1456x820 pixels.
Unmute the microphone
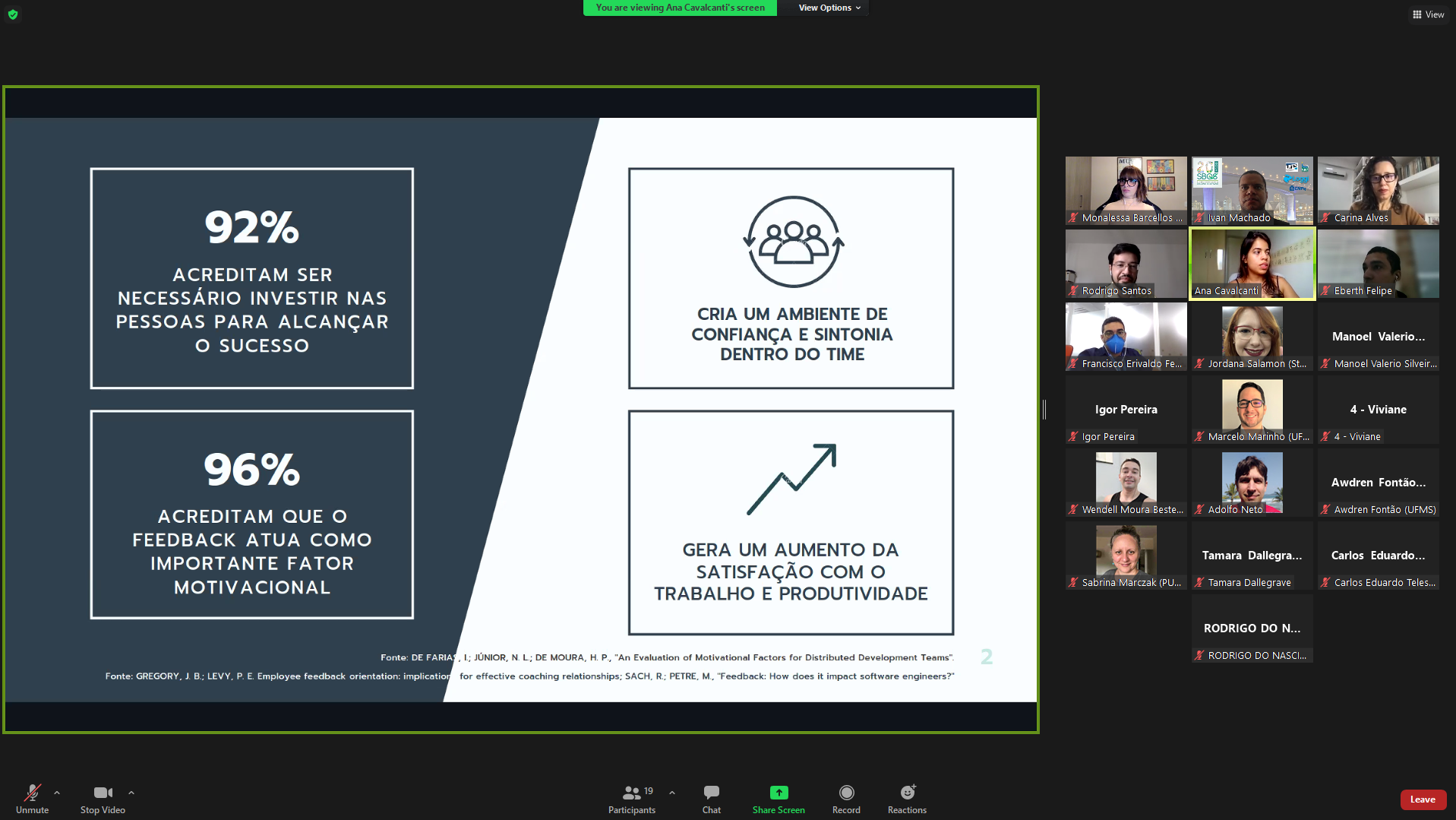32,799
